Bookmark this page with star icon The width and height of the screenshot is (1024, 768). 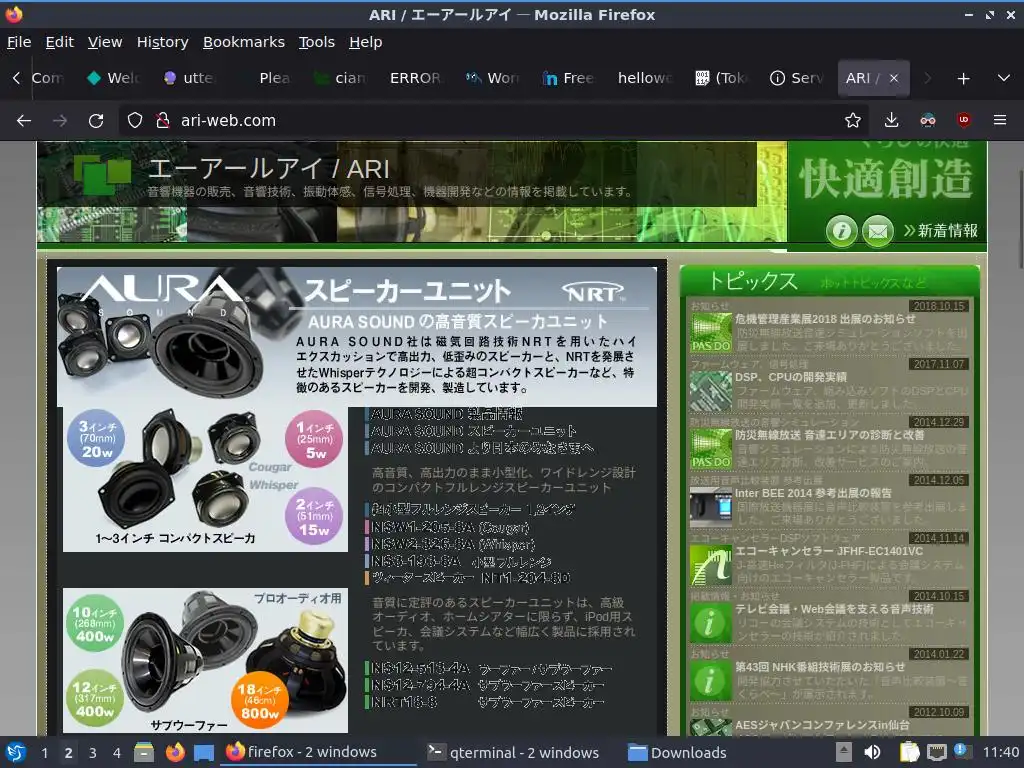[x=852, y=120]
